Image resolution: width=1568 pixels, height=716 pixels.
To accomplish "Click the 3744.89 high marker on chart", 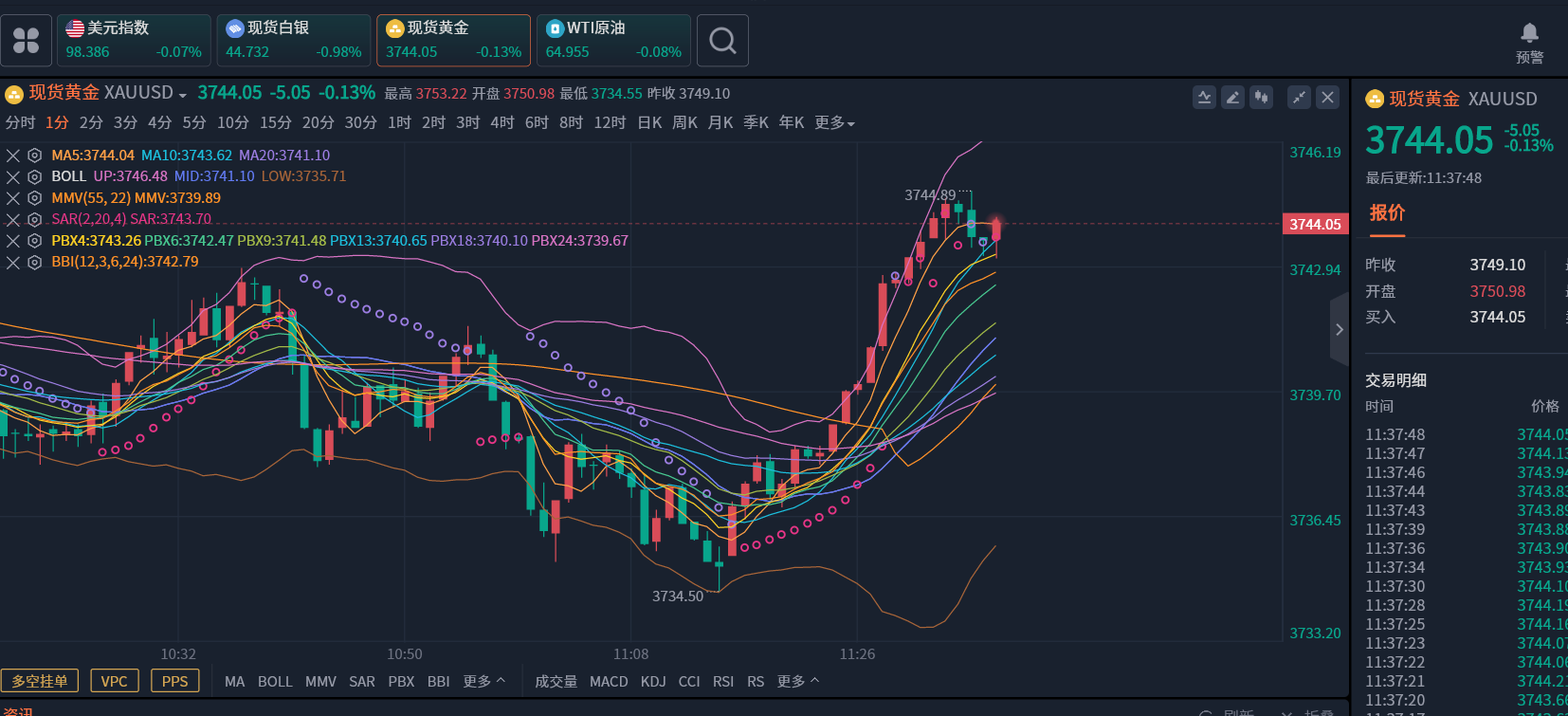I will click(930, 195).
